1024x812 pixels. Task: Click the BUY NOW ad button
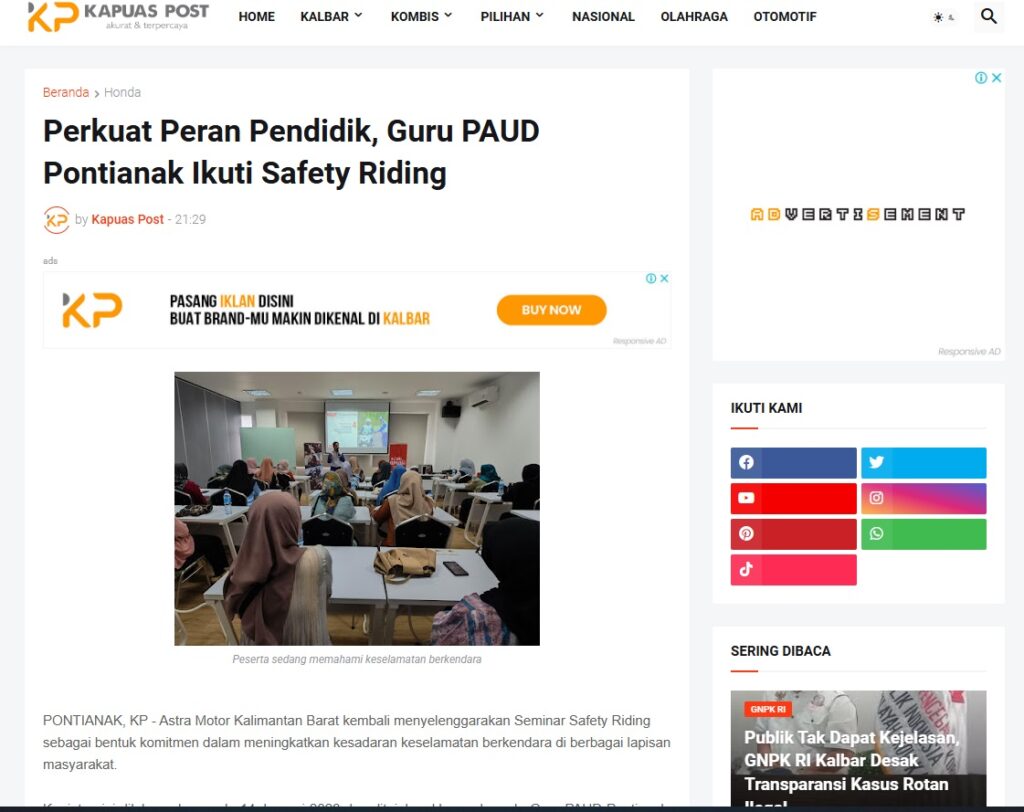[551, 310]
